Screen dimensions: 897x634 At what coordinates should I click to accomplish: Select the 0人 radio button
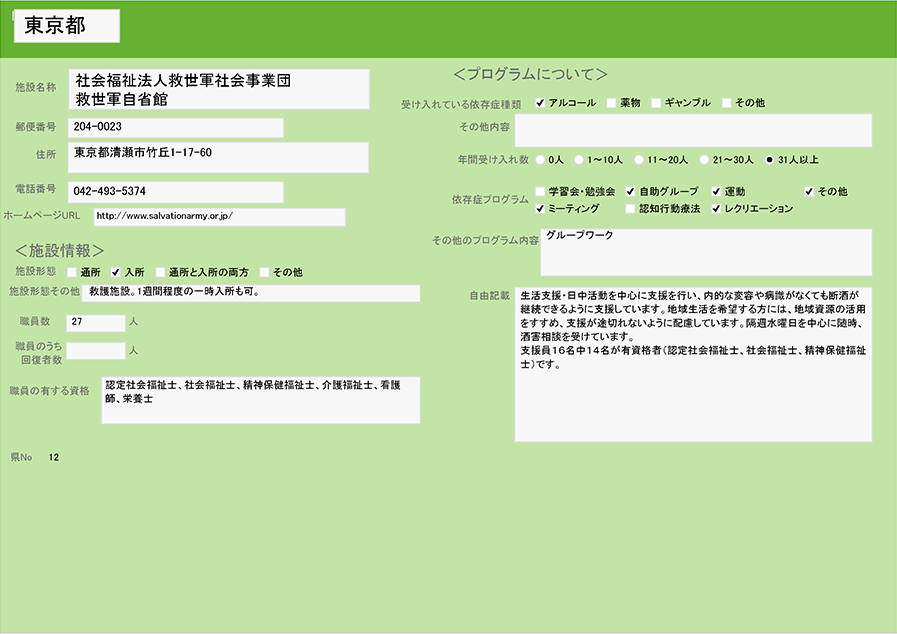[541, 159]
